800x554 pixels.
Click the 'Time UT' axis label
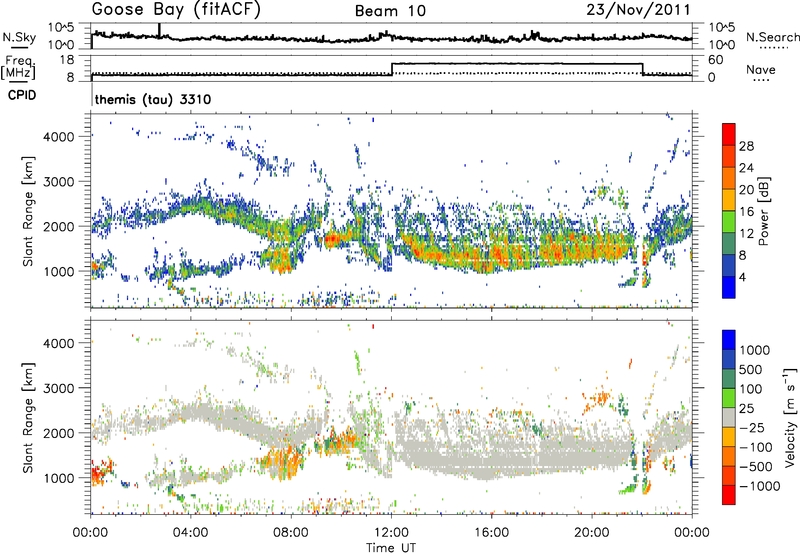coord(391,548)
